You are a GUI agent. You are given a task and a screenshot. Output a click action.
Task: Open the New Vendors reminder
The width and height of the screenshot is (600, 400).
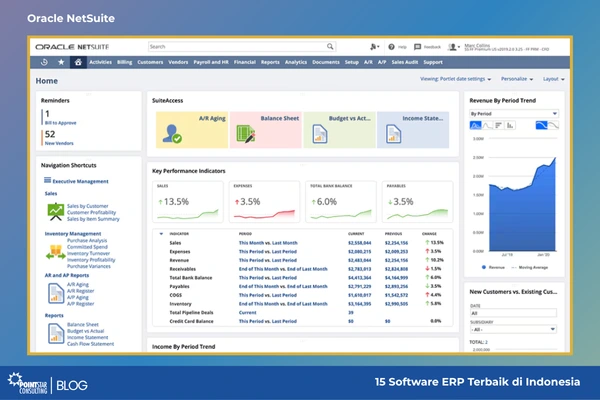pos(59,143)
